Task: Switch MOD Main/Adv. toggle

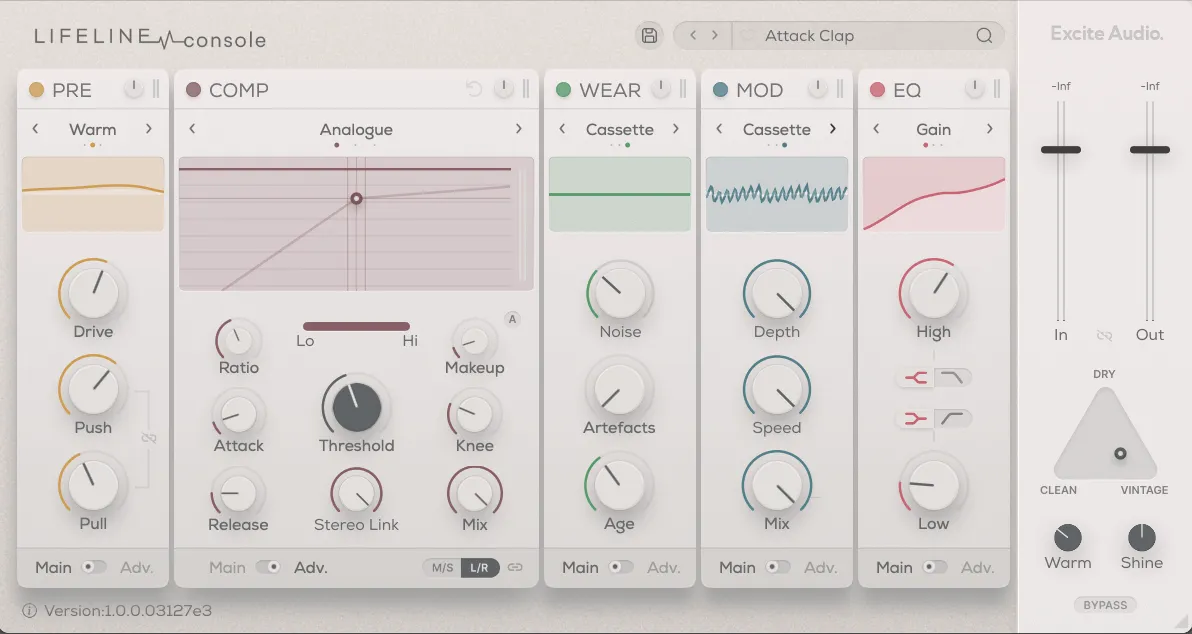Action: [x=778, y=567]
